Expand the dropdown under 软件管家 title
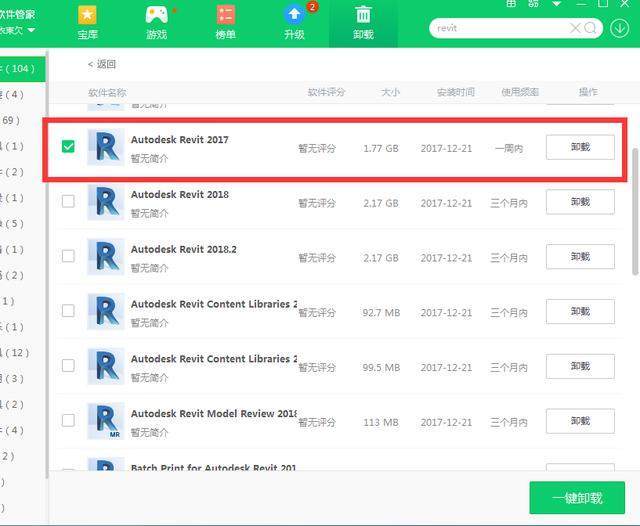 click(31, 30)
